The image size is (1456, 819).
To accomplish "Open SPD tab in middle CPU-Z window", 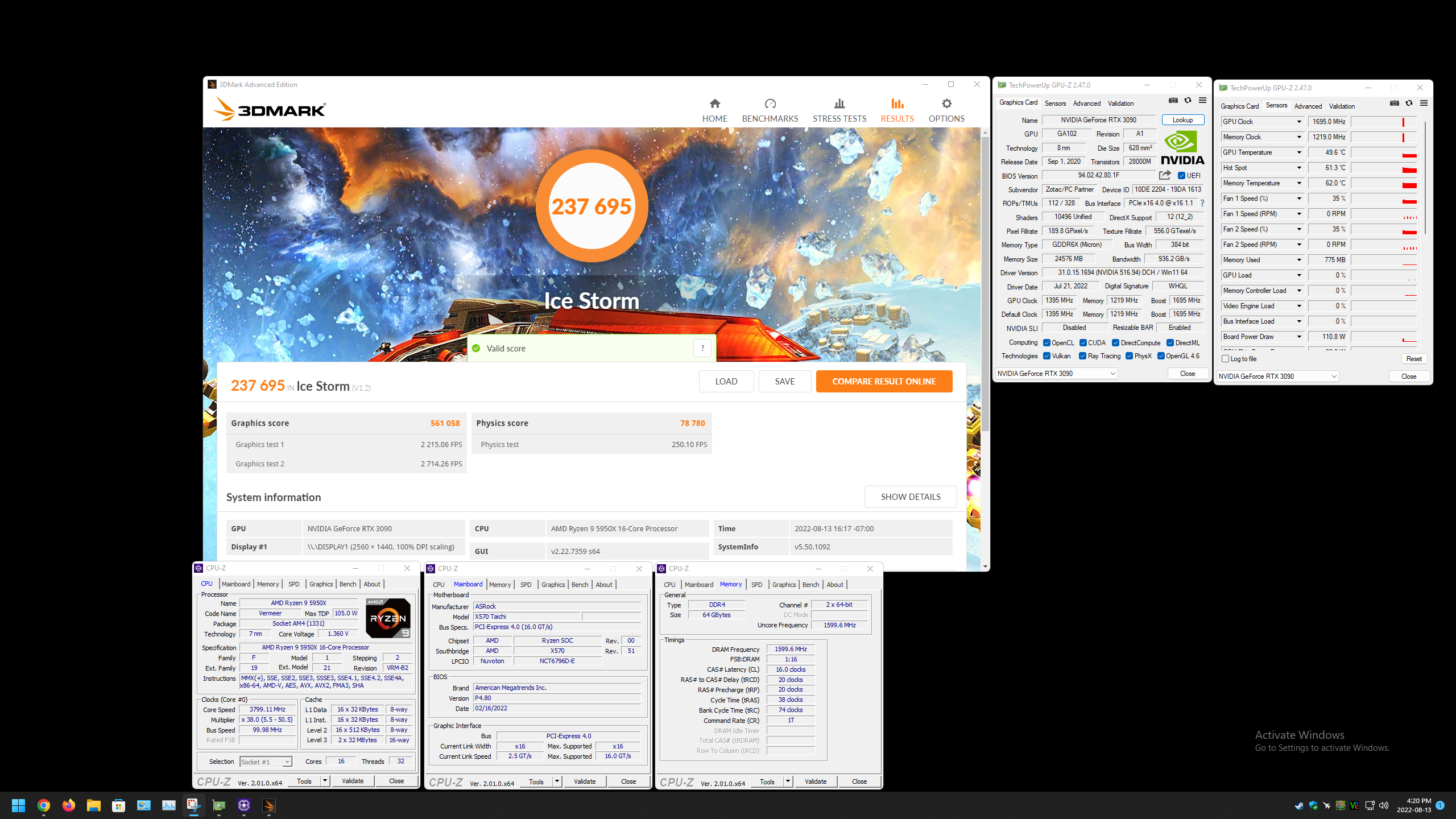I will pos(526,585).
